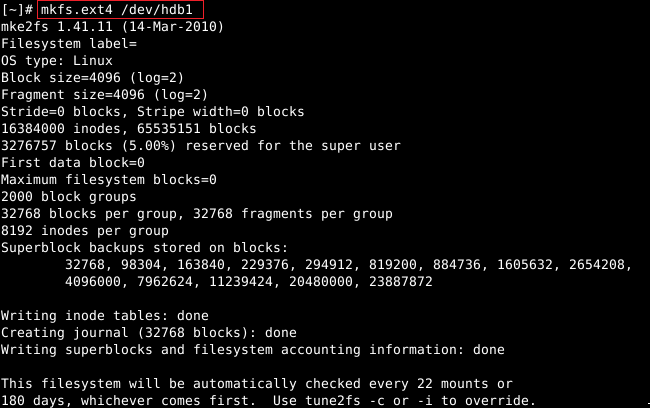Click the Stripe width=0 blocks text
Viewport: 650px width, 408px height.
221,112
